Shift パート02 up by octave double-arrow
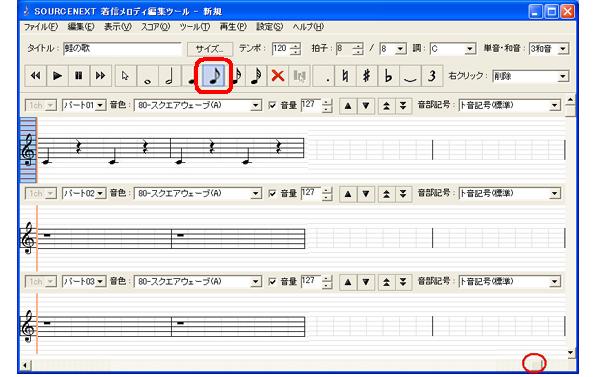Screen dimensions: 600x377 click(386, 194)
